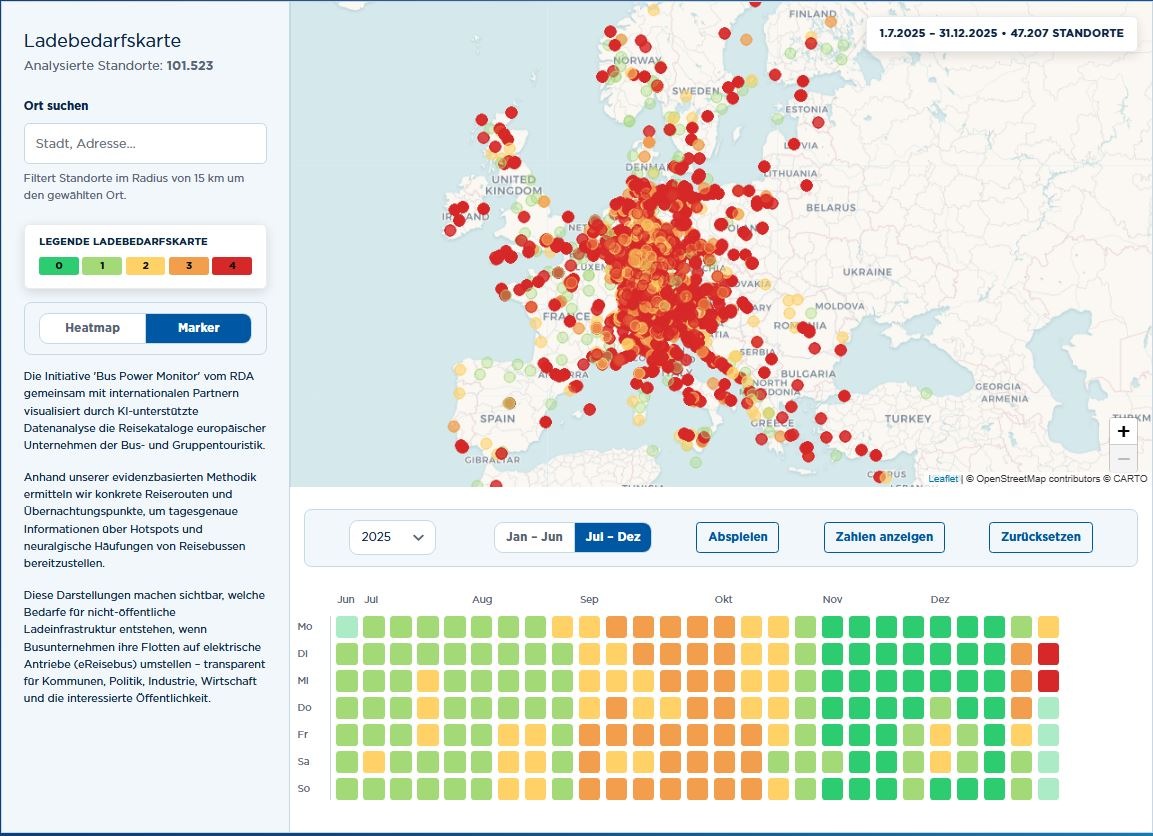
Task: Click legend level 0 green swatch
Action: coord(59,266)
